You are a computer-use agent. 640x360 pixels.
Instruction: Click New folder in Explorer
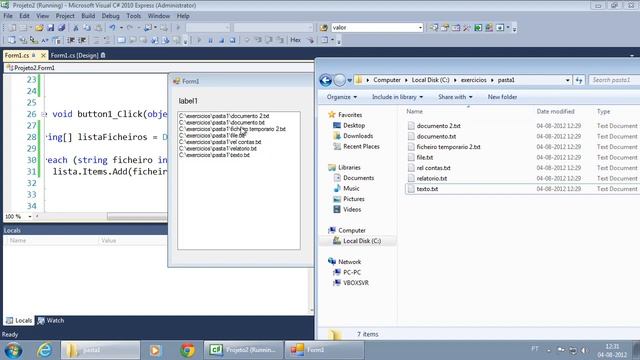pyautogui.click(x=502, y=97)
